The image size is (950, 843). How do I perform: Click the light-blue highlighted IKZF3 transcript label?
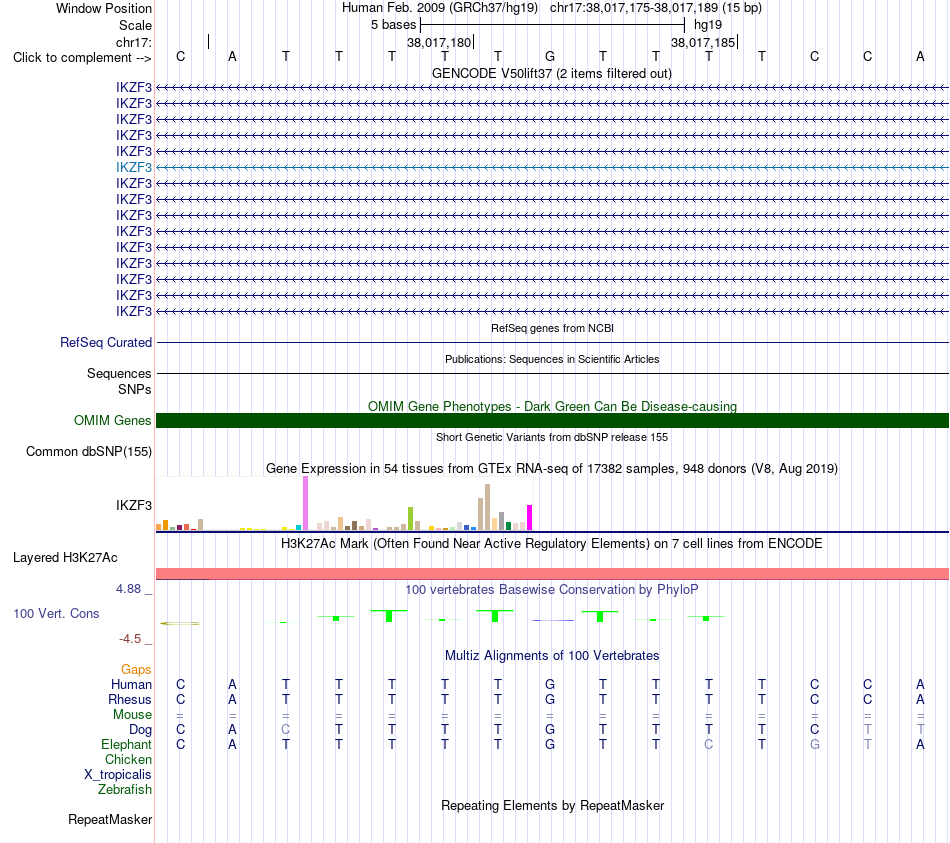coord(134,167)
